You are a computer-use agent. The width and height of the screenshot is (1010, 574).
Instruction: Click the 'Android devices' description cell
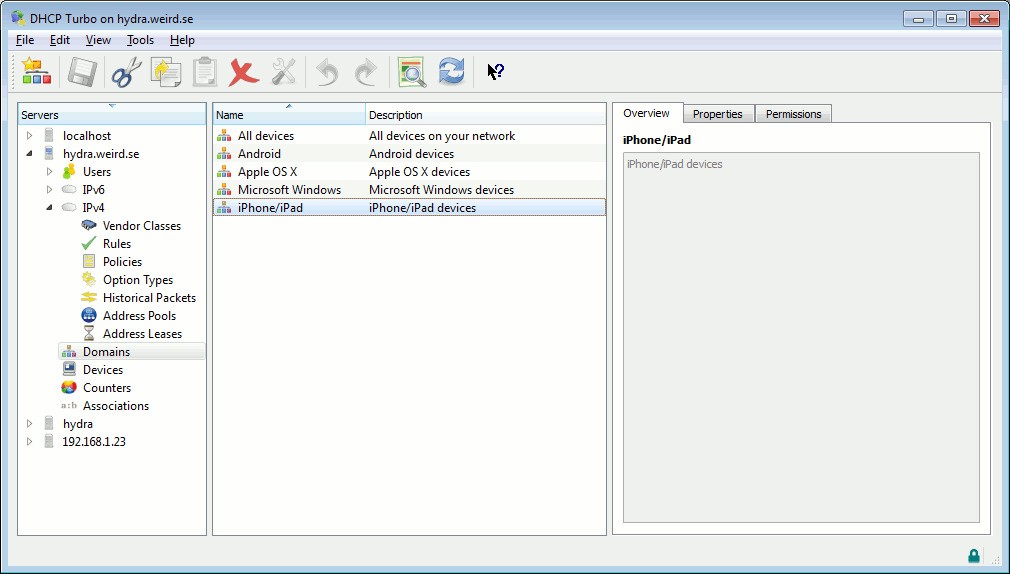pyautogui.click(x=412, y=154)
